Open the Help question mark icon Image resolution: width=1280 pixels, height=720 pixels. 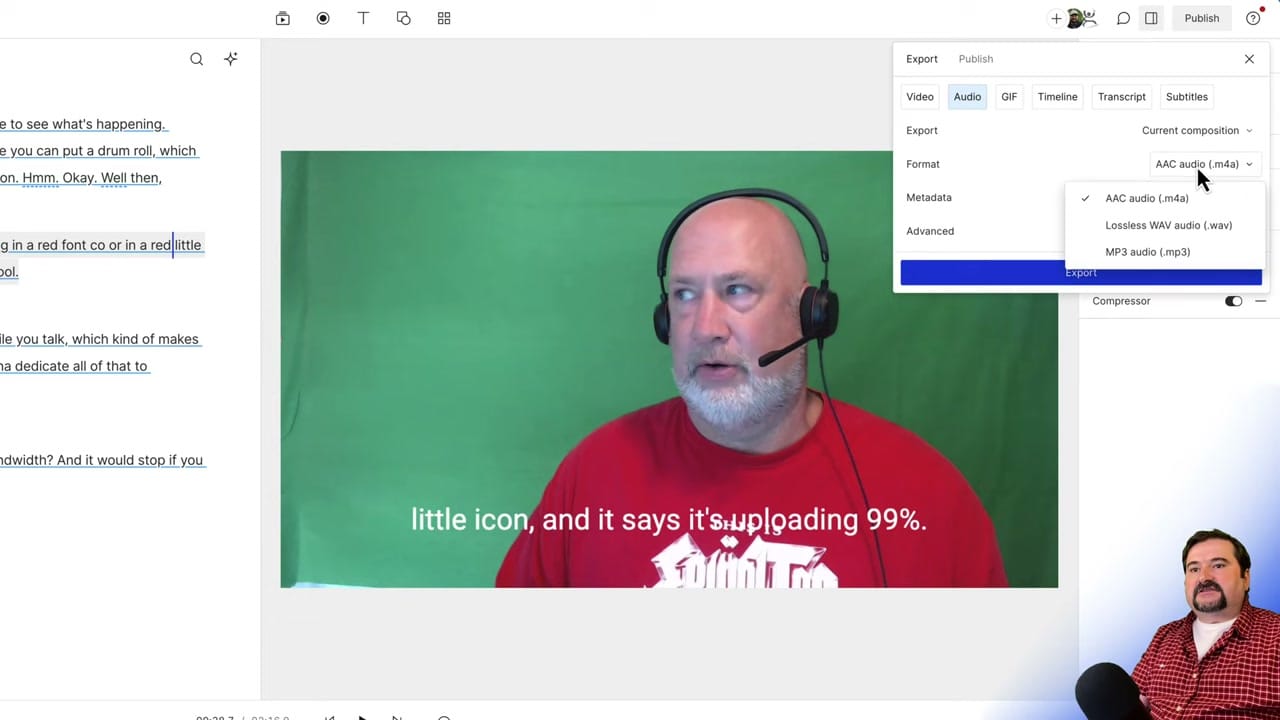coord(1253,18)
